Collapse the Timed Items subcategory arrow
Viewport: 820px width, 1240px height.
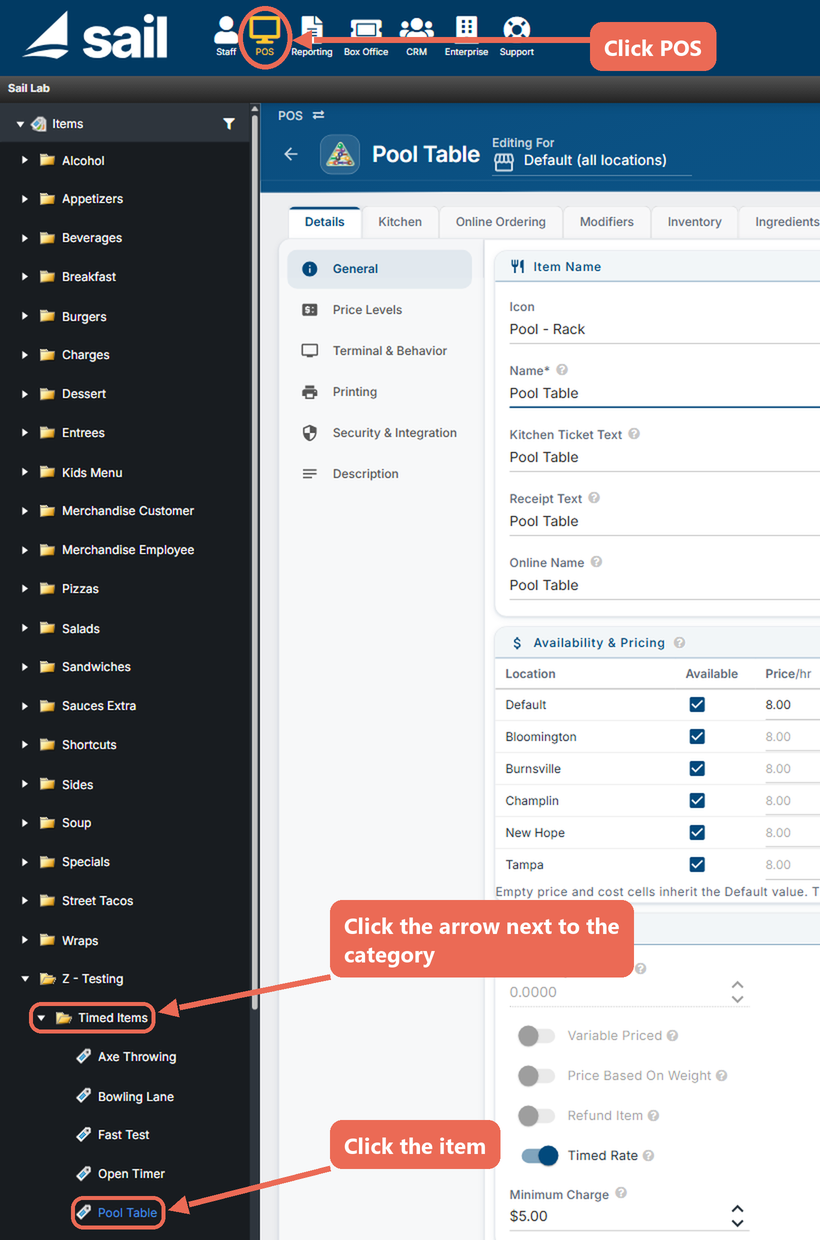[41, 1018]
